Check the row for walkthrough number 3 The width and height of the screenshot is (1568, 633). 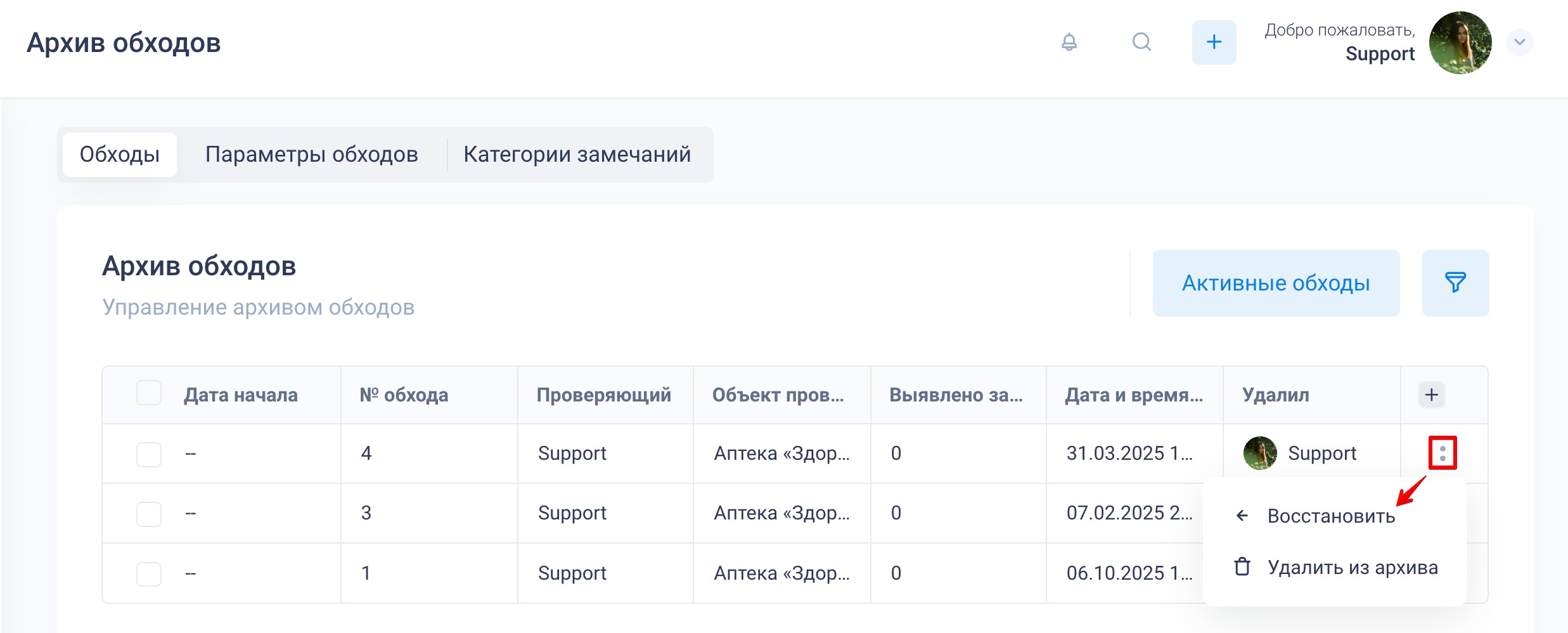(x=149, y=514)
